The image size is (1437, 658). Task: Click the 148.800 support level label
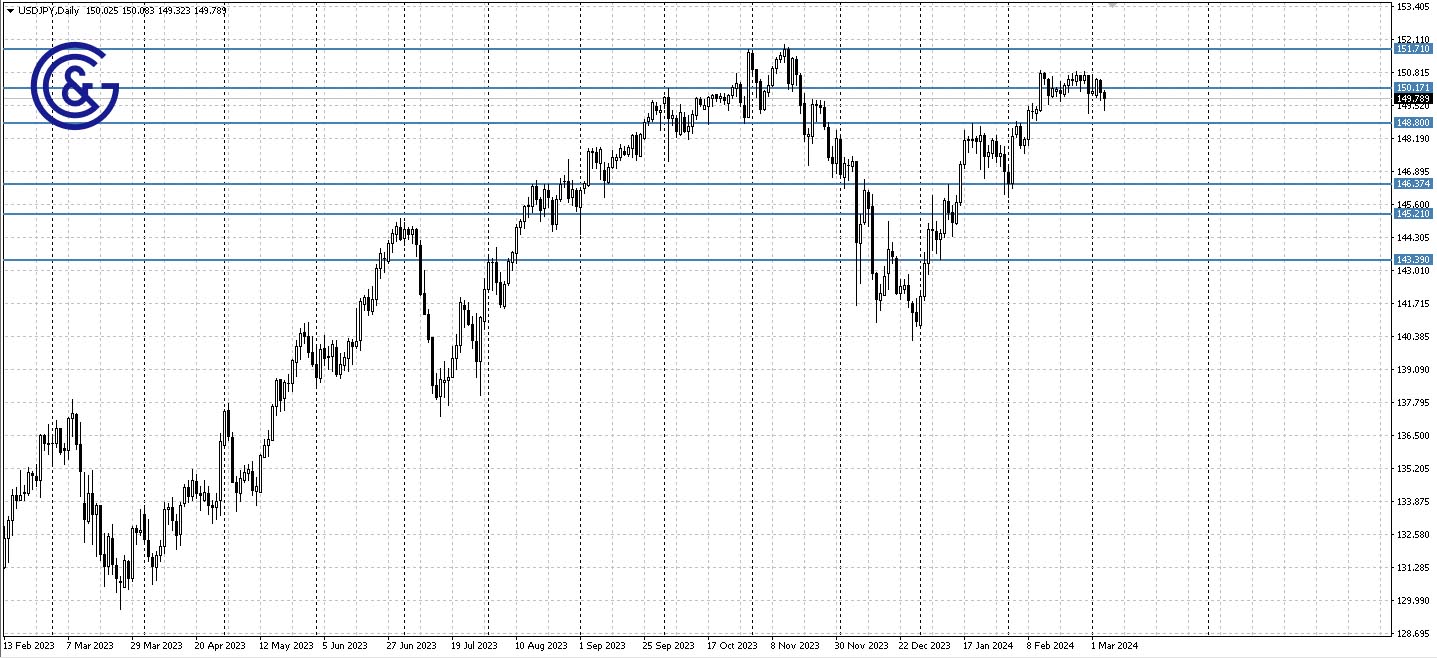(1412, 122)
